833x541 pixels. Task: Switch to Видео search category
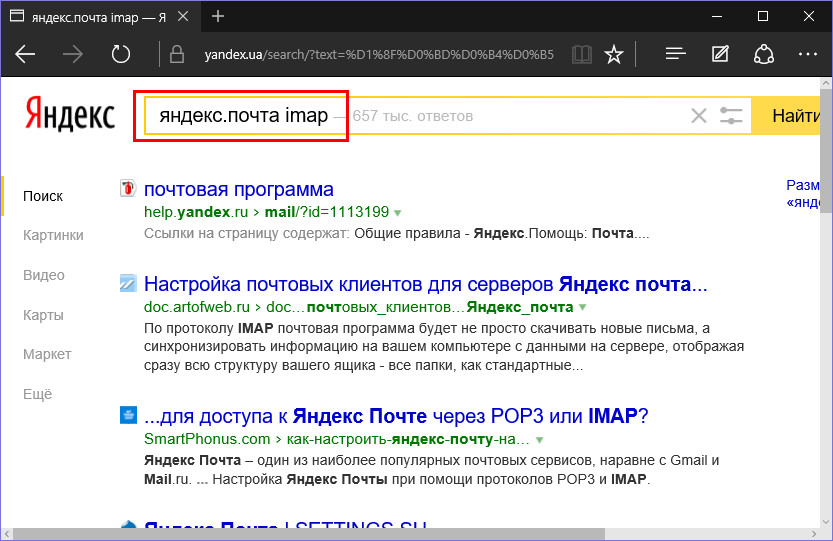pyautogui.click(x=44, y=275)
